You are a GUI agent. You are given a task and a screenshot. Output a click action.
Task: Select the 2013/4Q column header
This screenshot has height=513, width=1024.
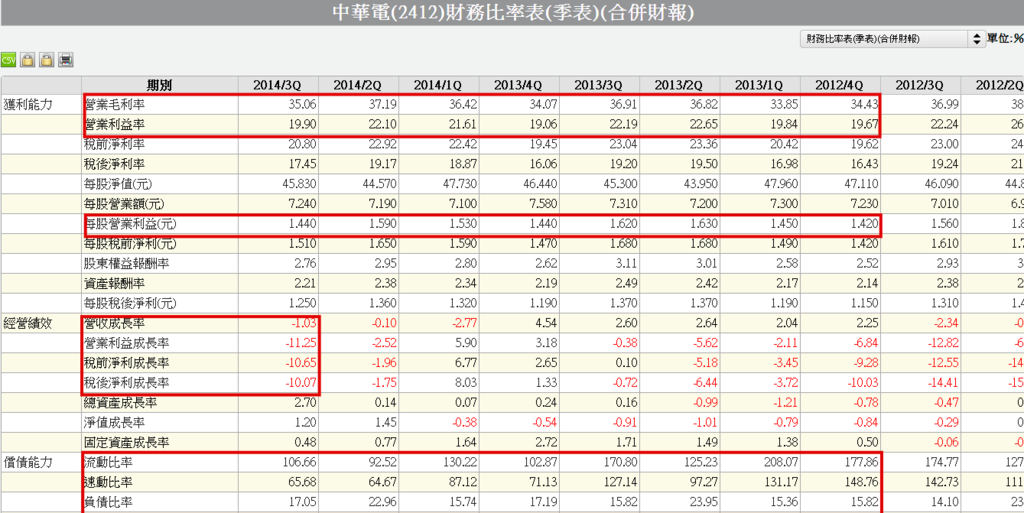(x=519, y=85)
